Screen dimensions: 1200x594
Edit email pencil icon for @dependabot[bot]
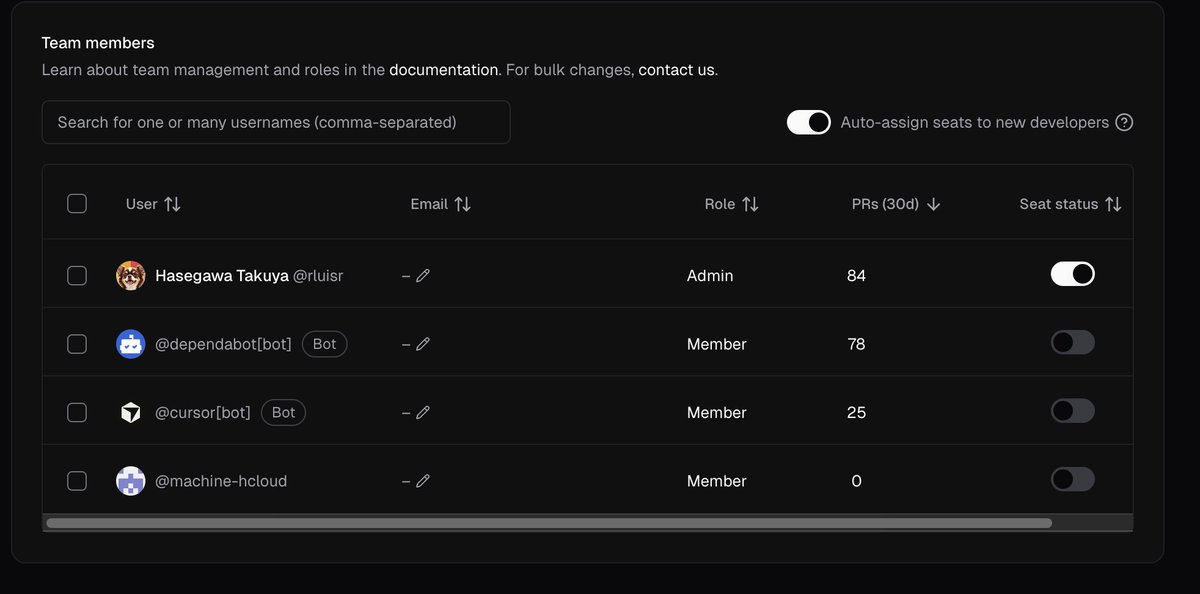tap(423, 344)
